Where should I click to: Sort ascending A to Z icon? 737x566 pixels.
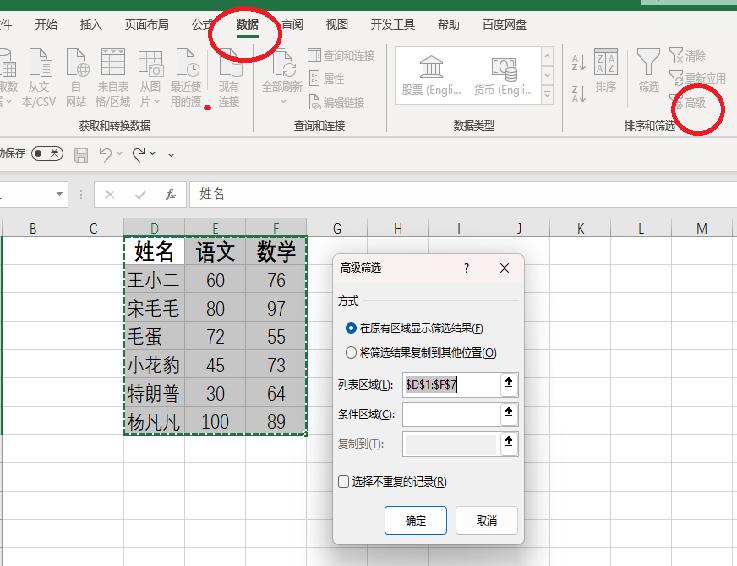pos(579,62)
